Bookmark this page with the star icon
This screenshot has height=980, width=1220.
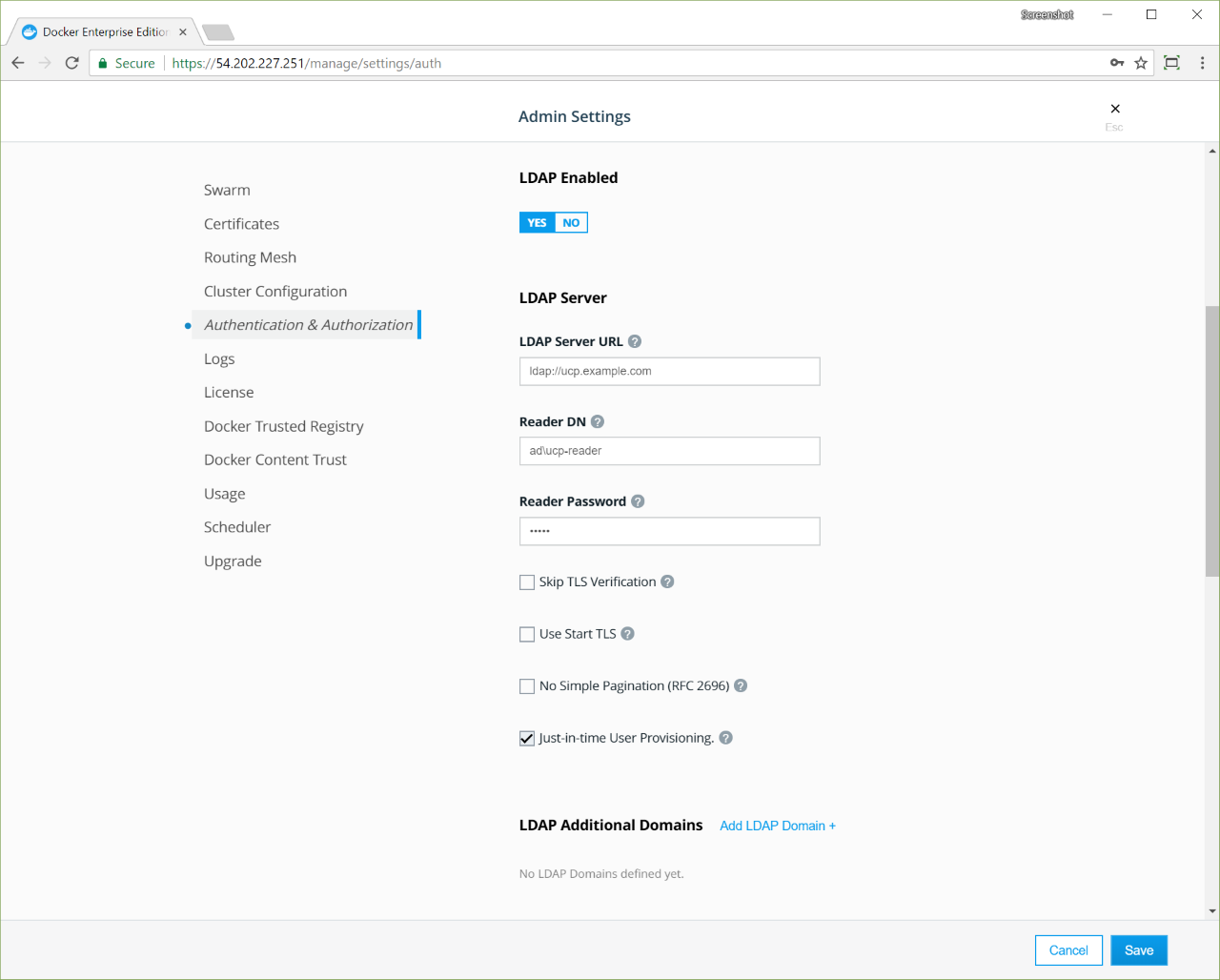[x=1141, y=63]
